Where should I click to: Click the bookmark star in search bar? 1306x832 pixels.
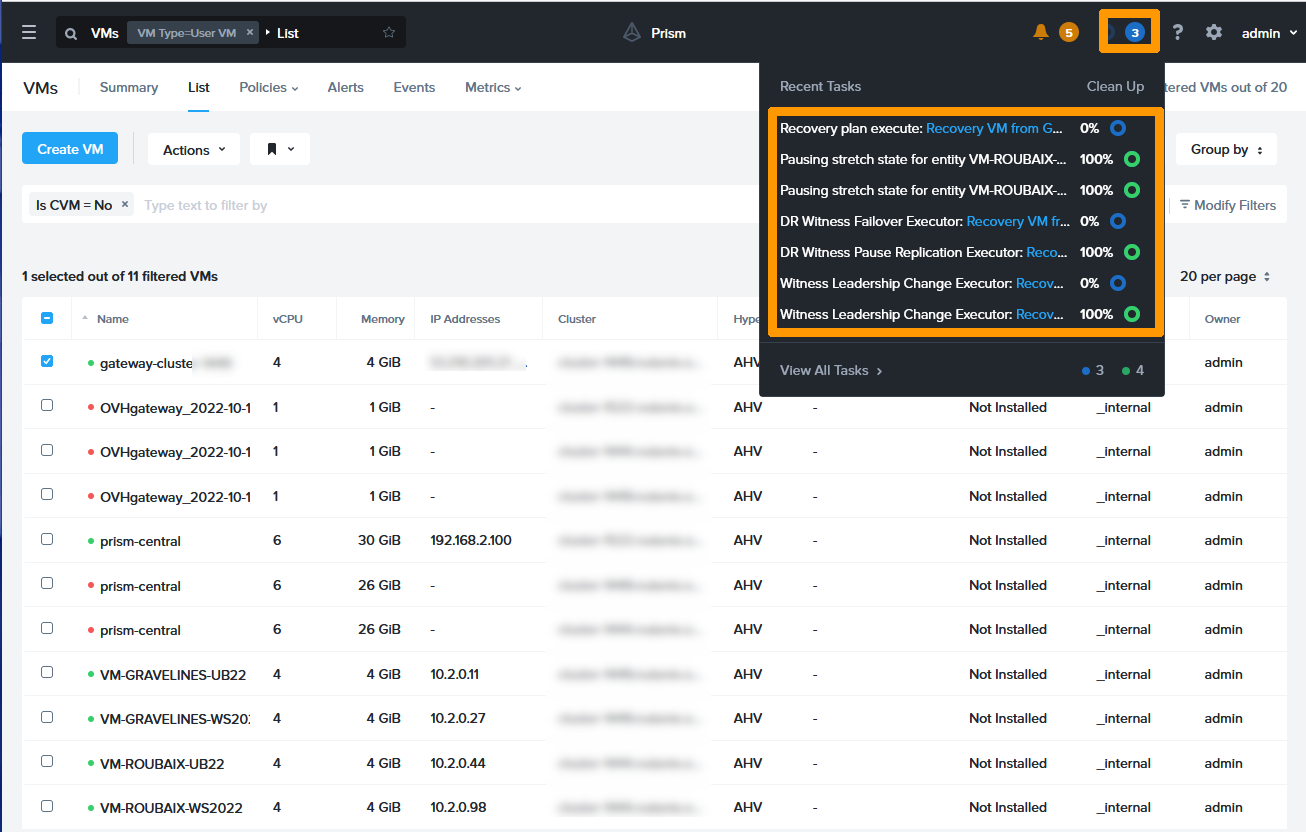[389, 33]
